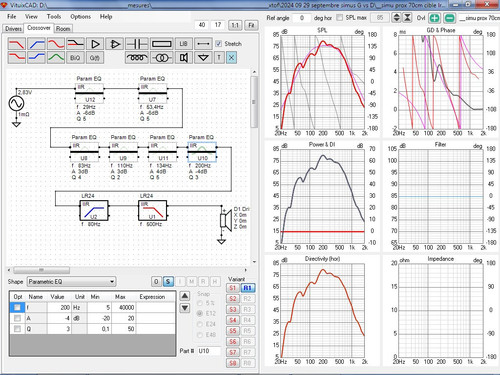Click the SPL max value stepper
The height and width of the screenshot is (375, 500).
pos(396,18)
